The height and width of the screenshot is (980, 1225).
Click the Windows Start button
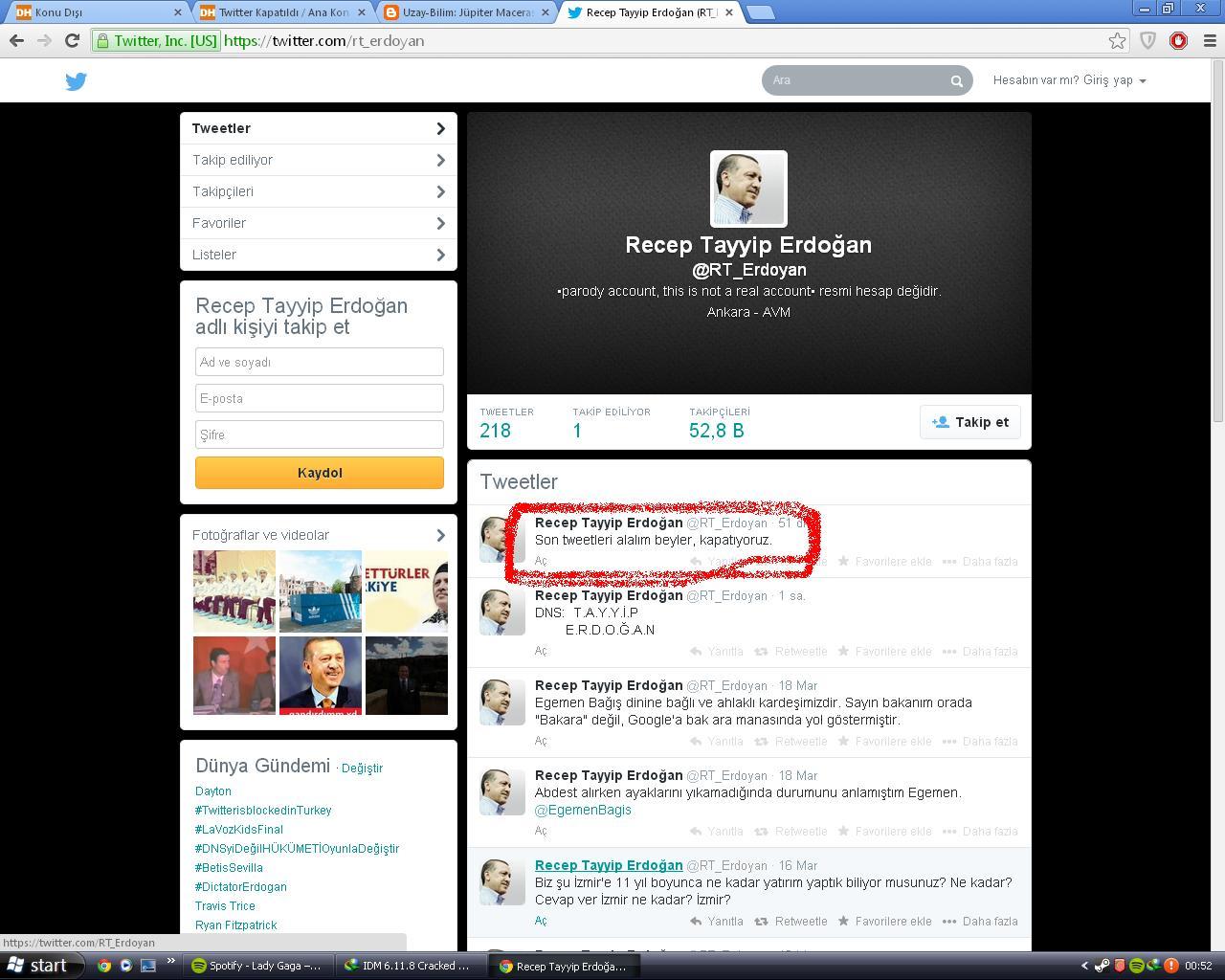click(42, 966)
